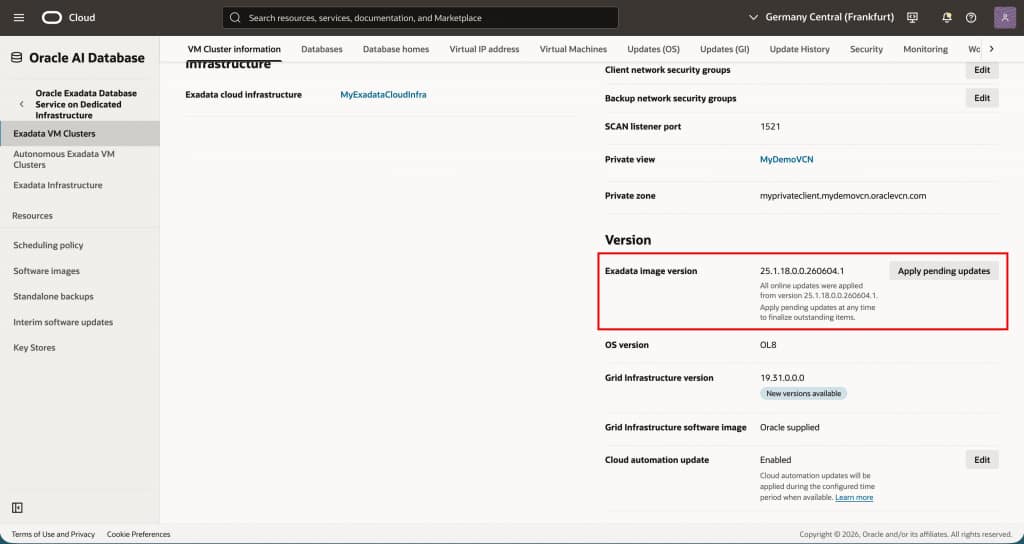Open the Update History tab
The image size is (1024, 544).
point(799,49)
